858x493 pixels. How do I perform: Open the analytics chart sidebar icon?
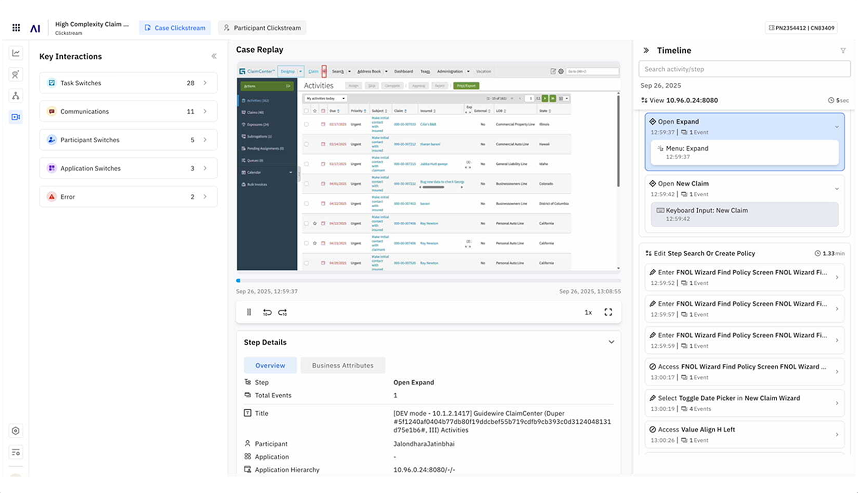tap(16, 53)
